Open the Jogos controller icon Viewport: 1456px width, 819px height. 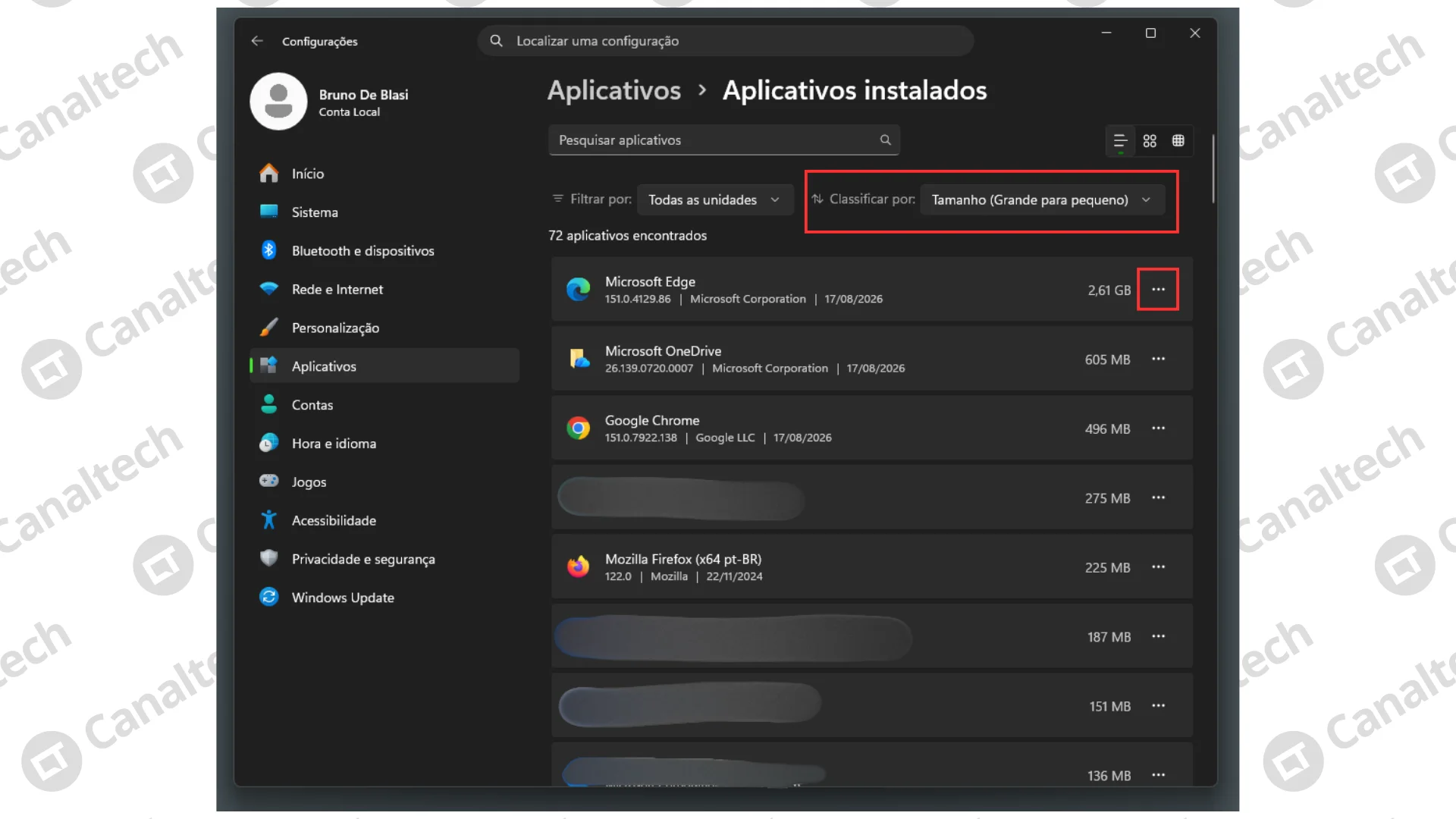(x=268, y=481)
